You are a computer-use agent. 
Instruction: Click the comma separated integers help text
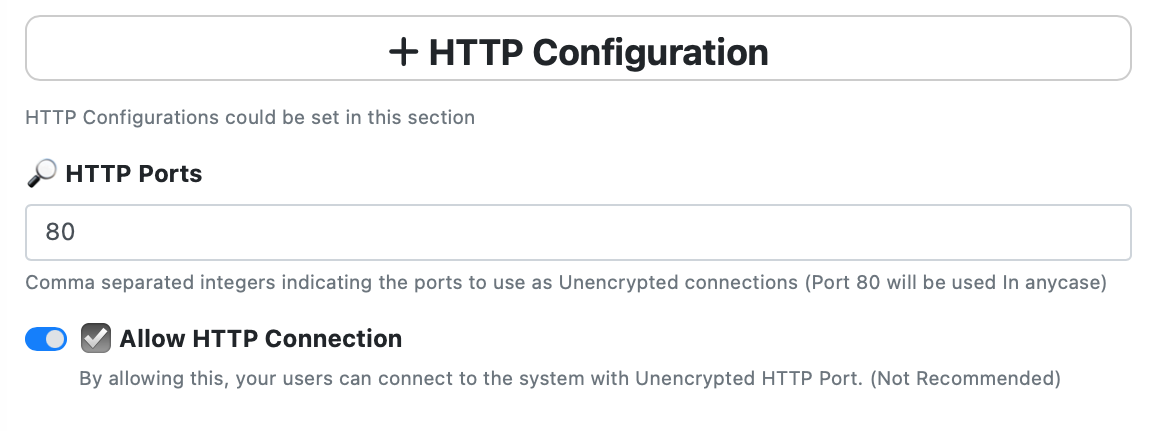pyautogui.click(x=566, y=283)
